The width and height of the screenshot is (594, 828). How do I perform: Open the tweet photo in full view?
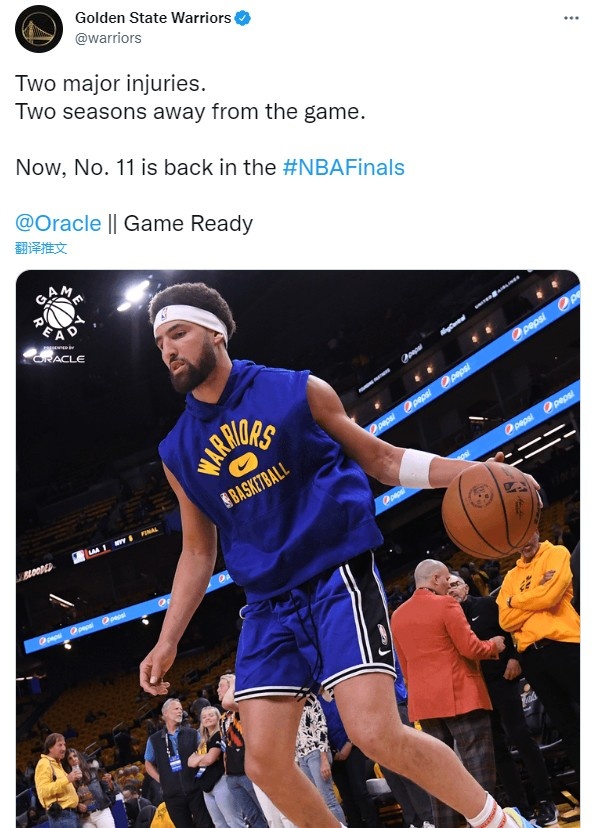(x=298, y=549)
